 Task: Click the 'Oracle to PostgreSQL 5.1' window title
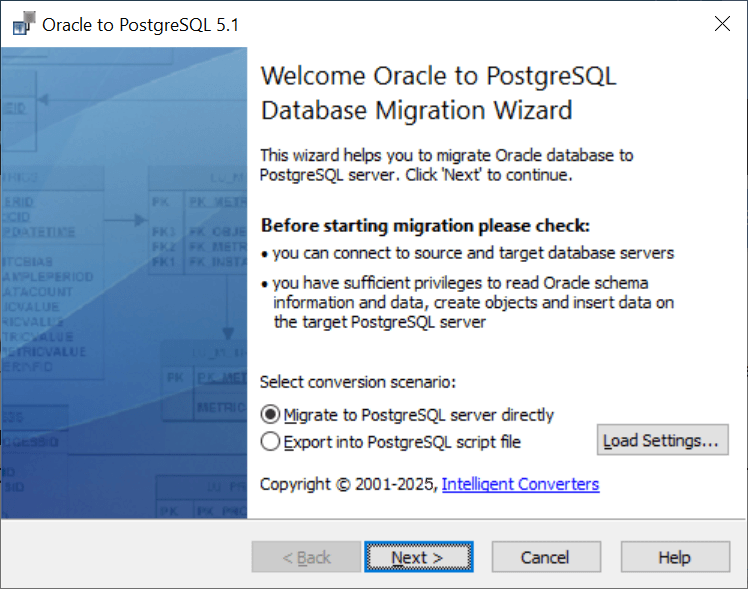click(140, 25)
